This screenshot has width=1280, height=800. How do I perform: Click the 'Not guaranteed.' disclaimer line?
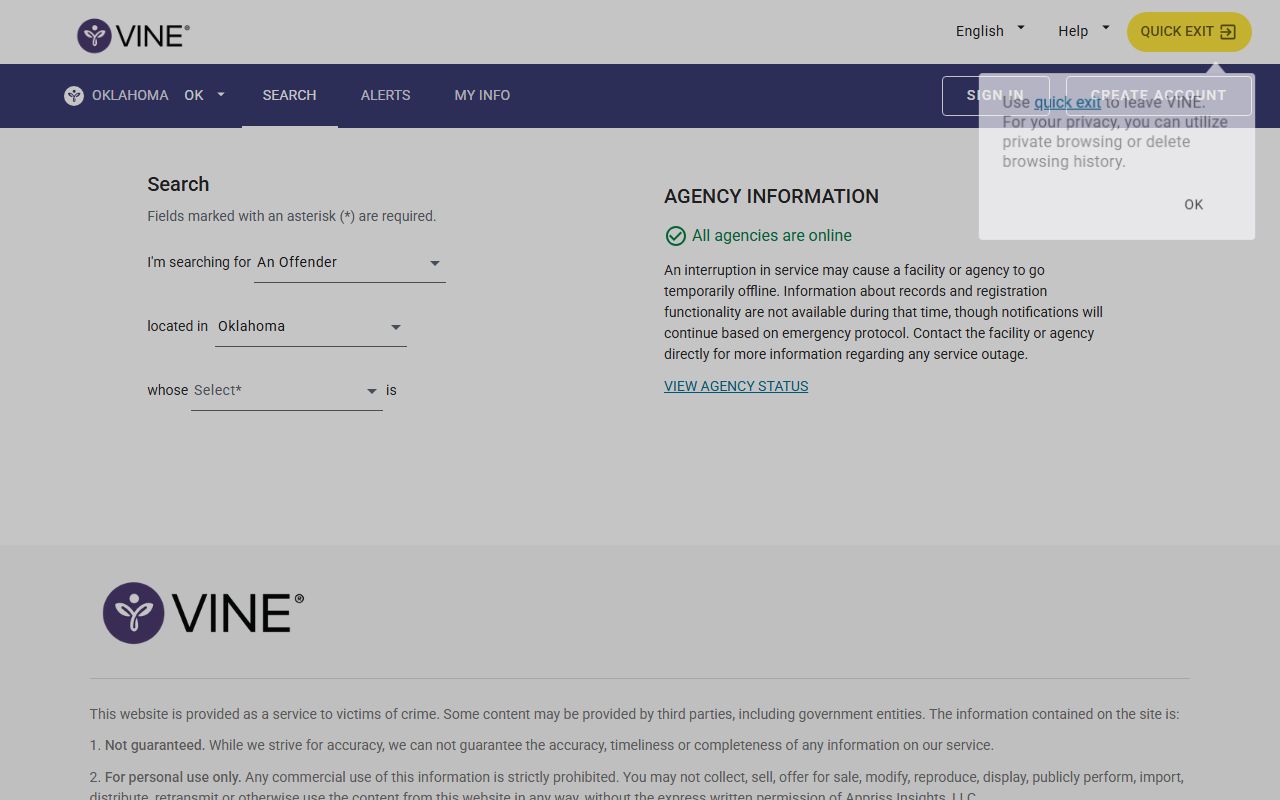(542, 745)
